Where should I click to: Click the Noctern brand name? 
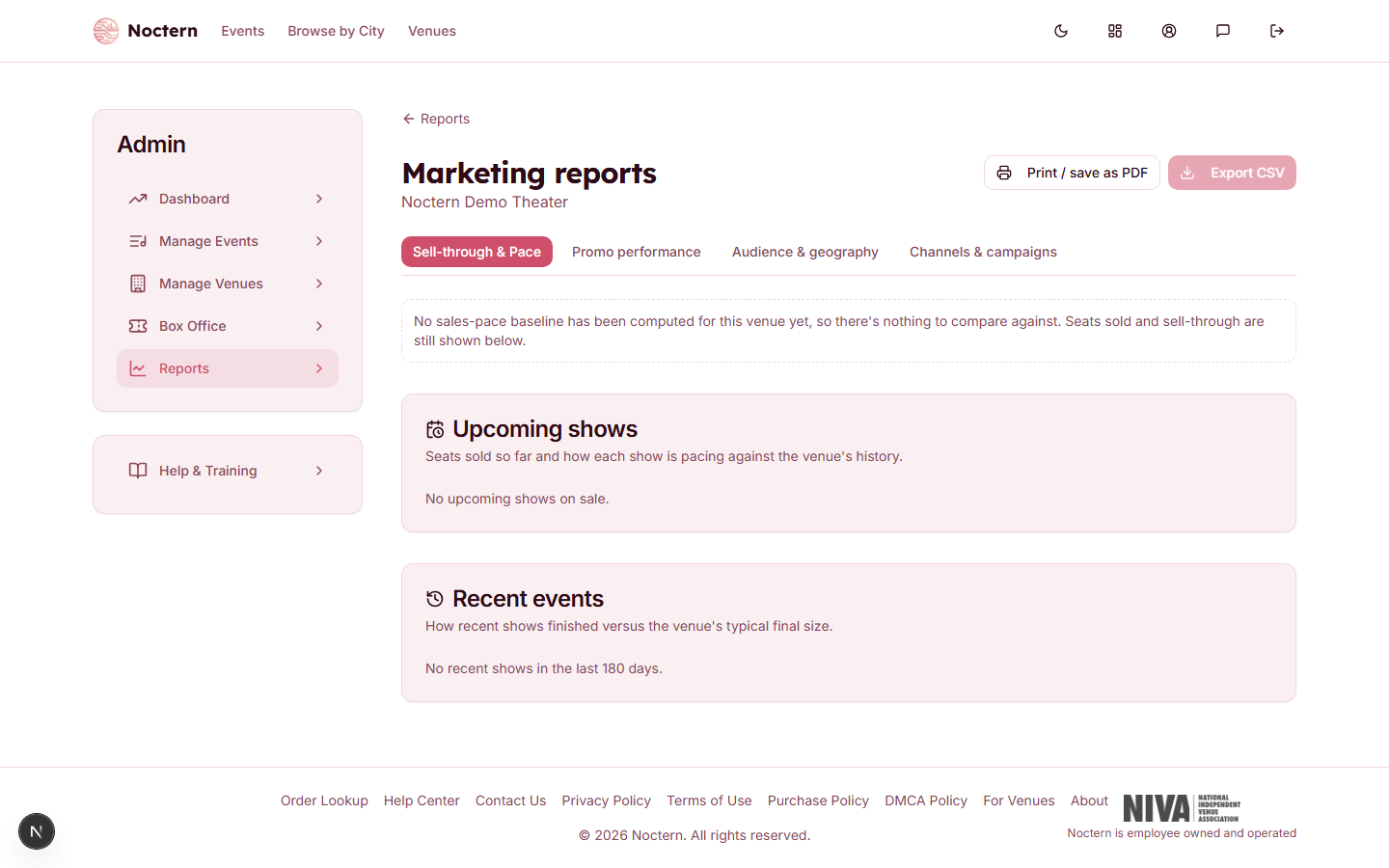pyautogui.click(x=162, y=31)
